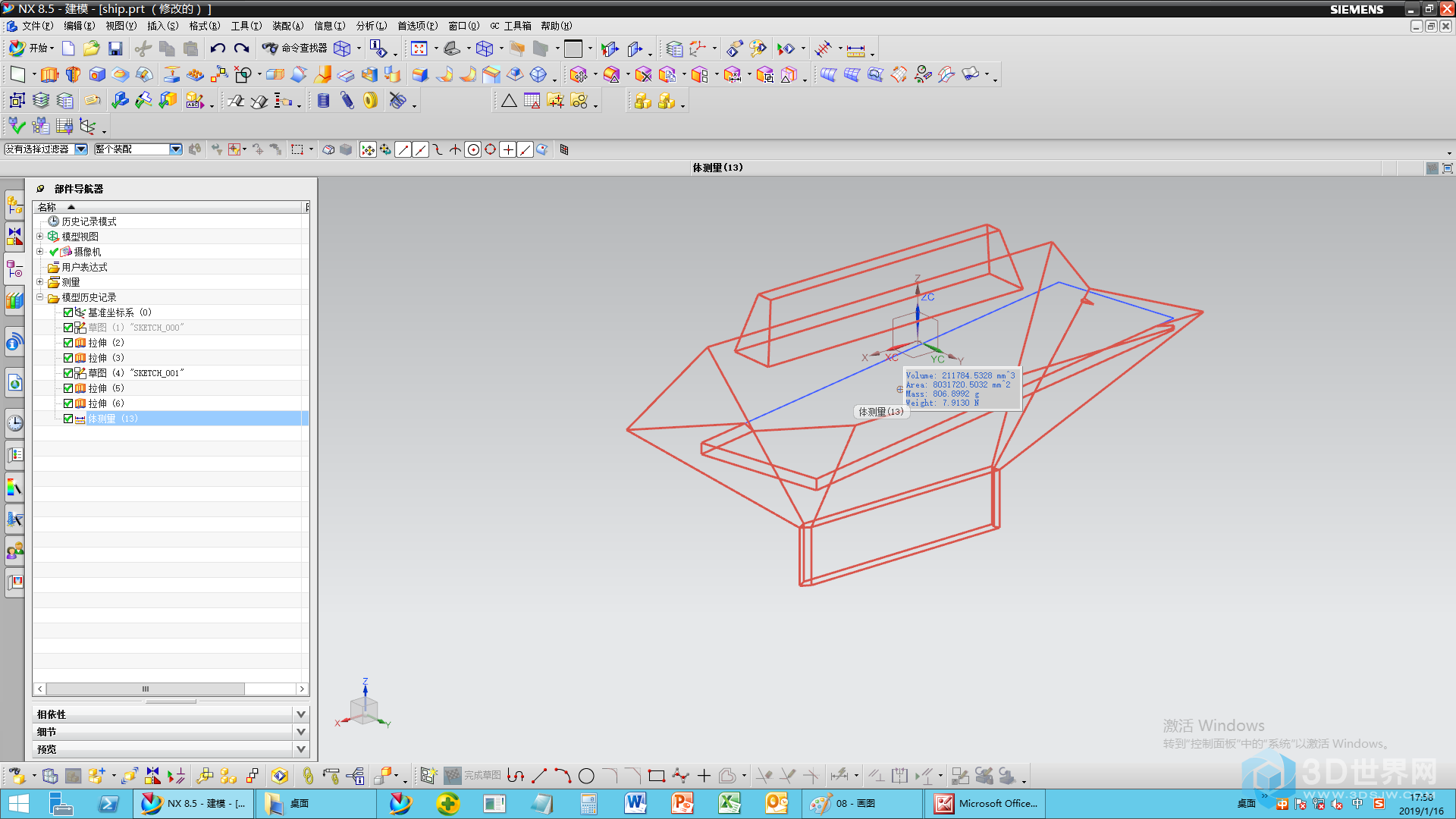Open the Reuse Library sidebar tab
This screenshot has height=819, width=1456.
click(14, 301)
